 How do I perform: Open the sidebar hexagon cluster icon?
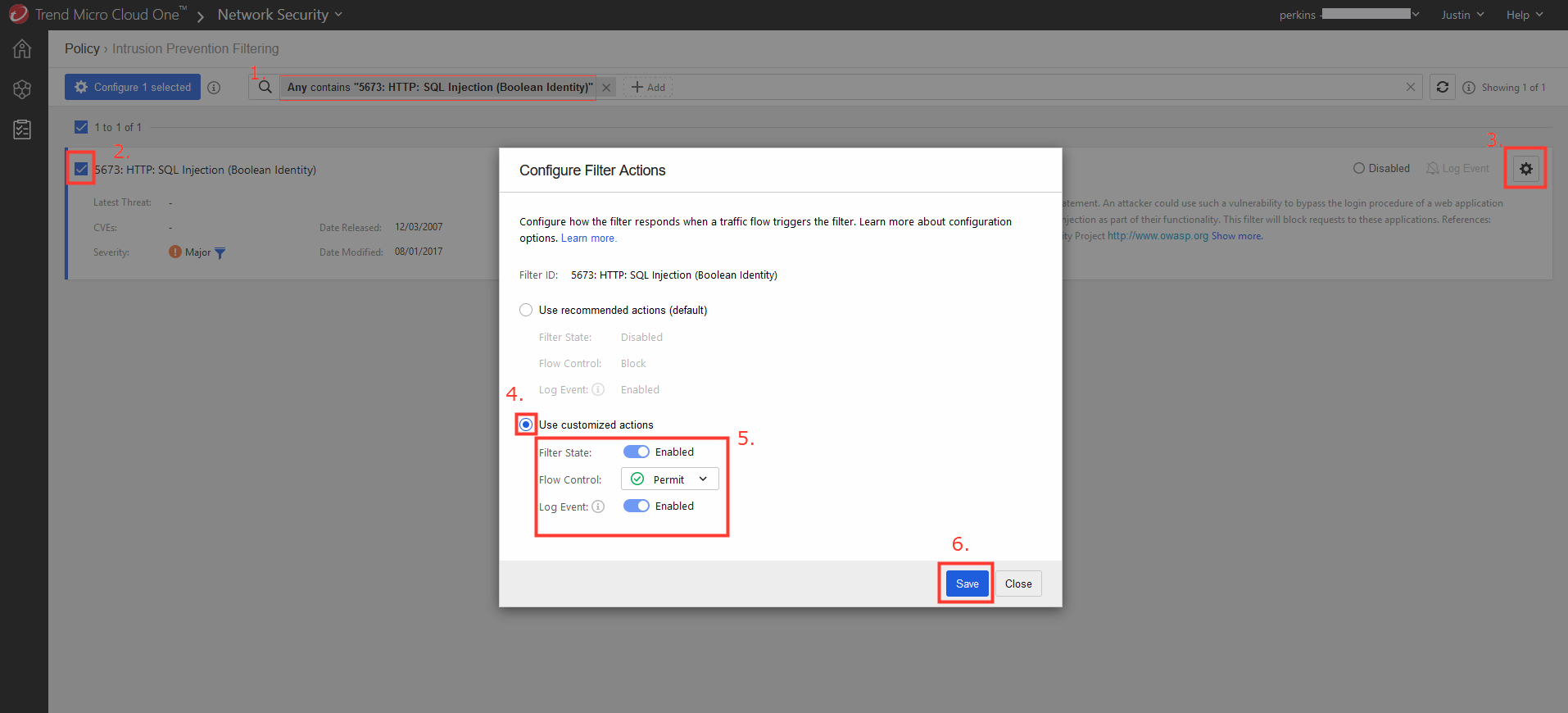point(22,89)
